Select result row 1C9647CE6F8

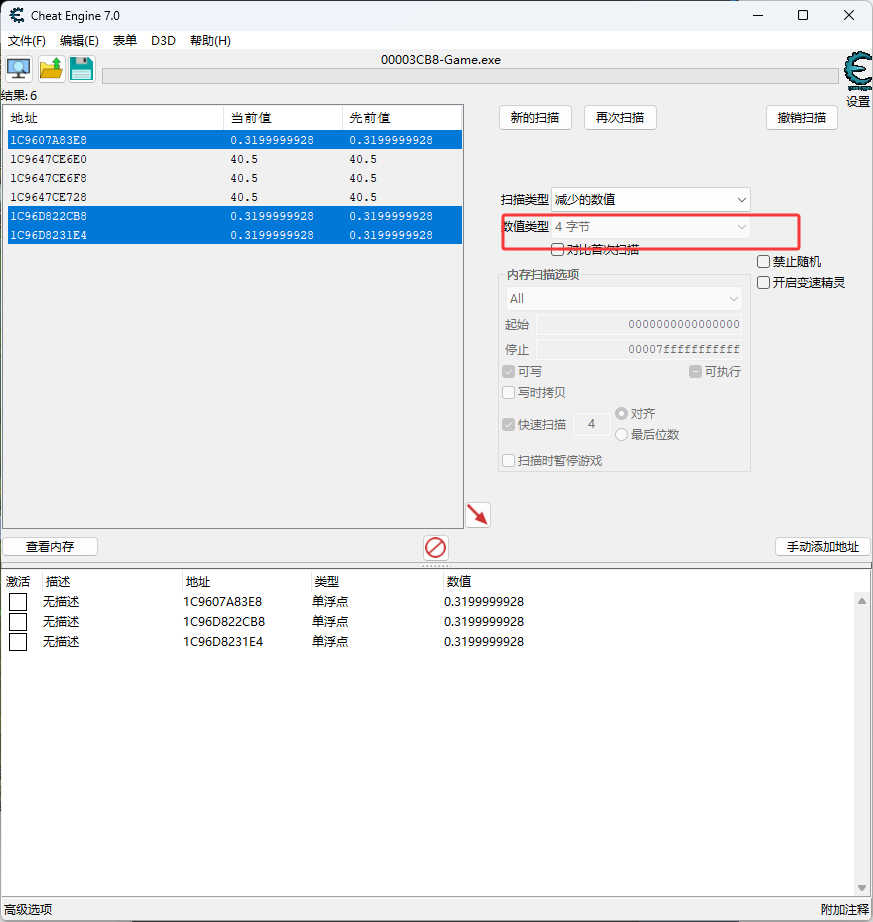click(x=235, y=178)
